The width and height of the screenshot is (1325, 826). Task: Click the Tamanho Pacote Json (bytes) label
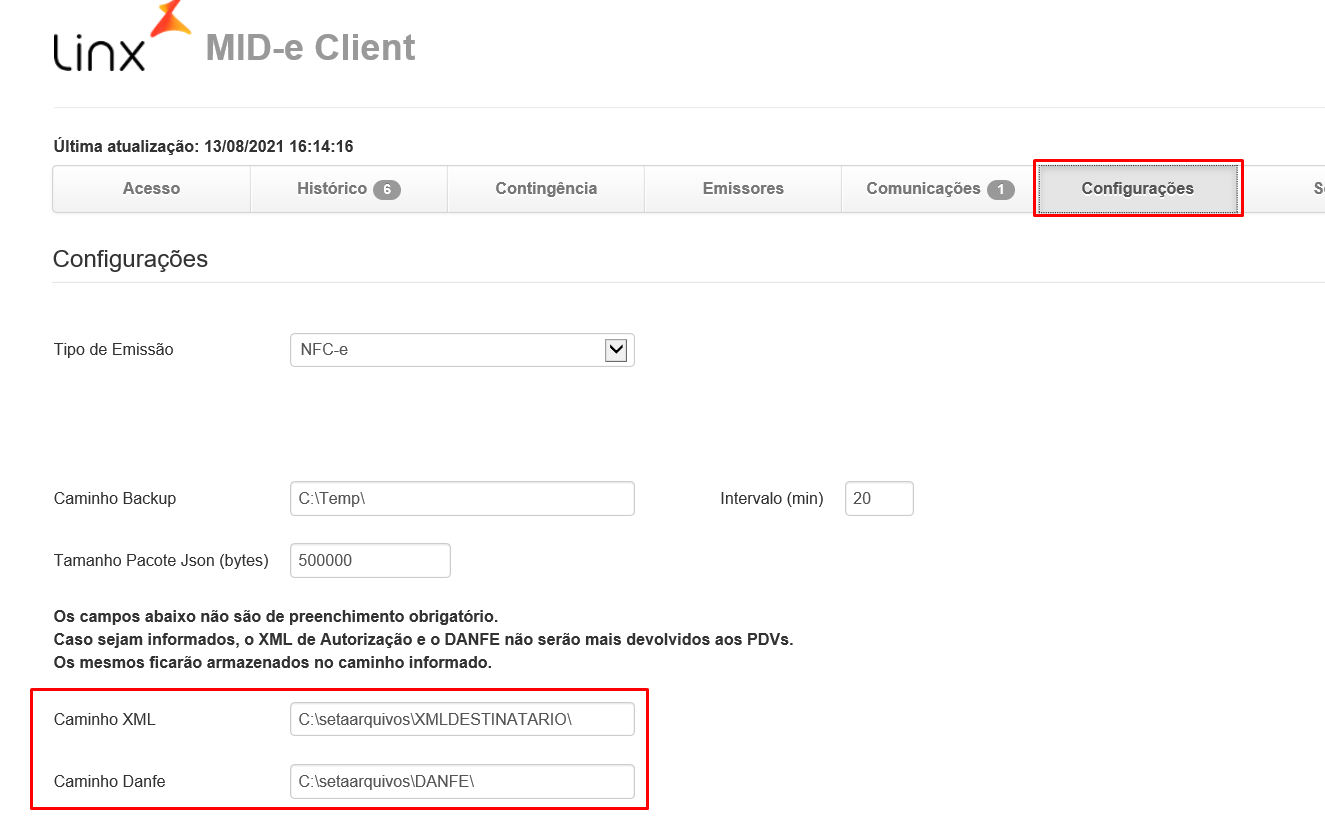tap(161, 560)
